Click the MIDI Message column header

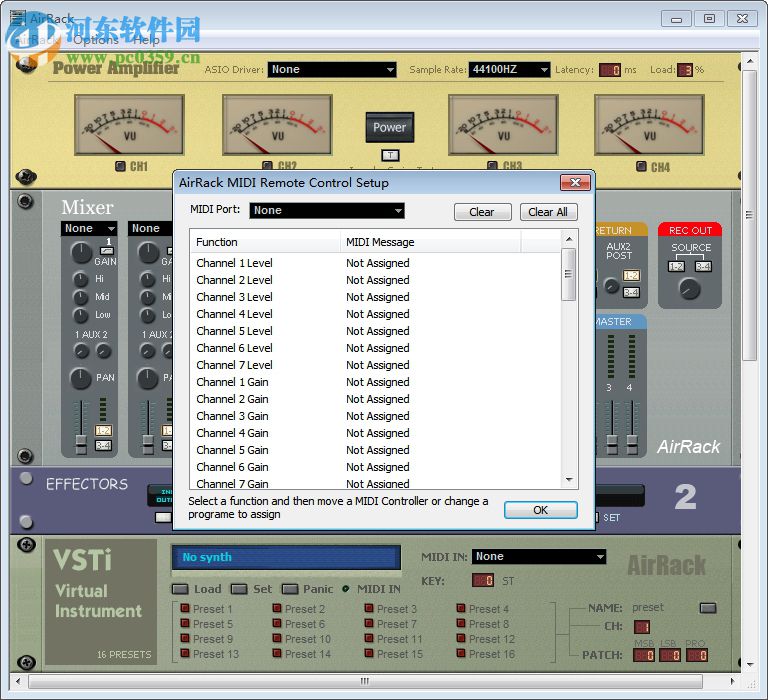pyautogui.click(x=431, y=242)
